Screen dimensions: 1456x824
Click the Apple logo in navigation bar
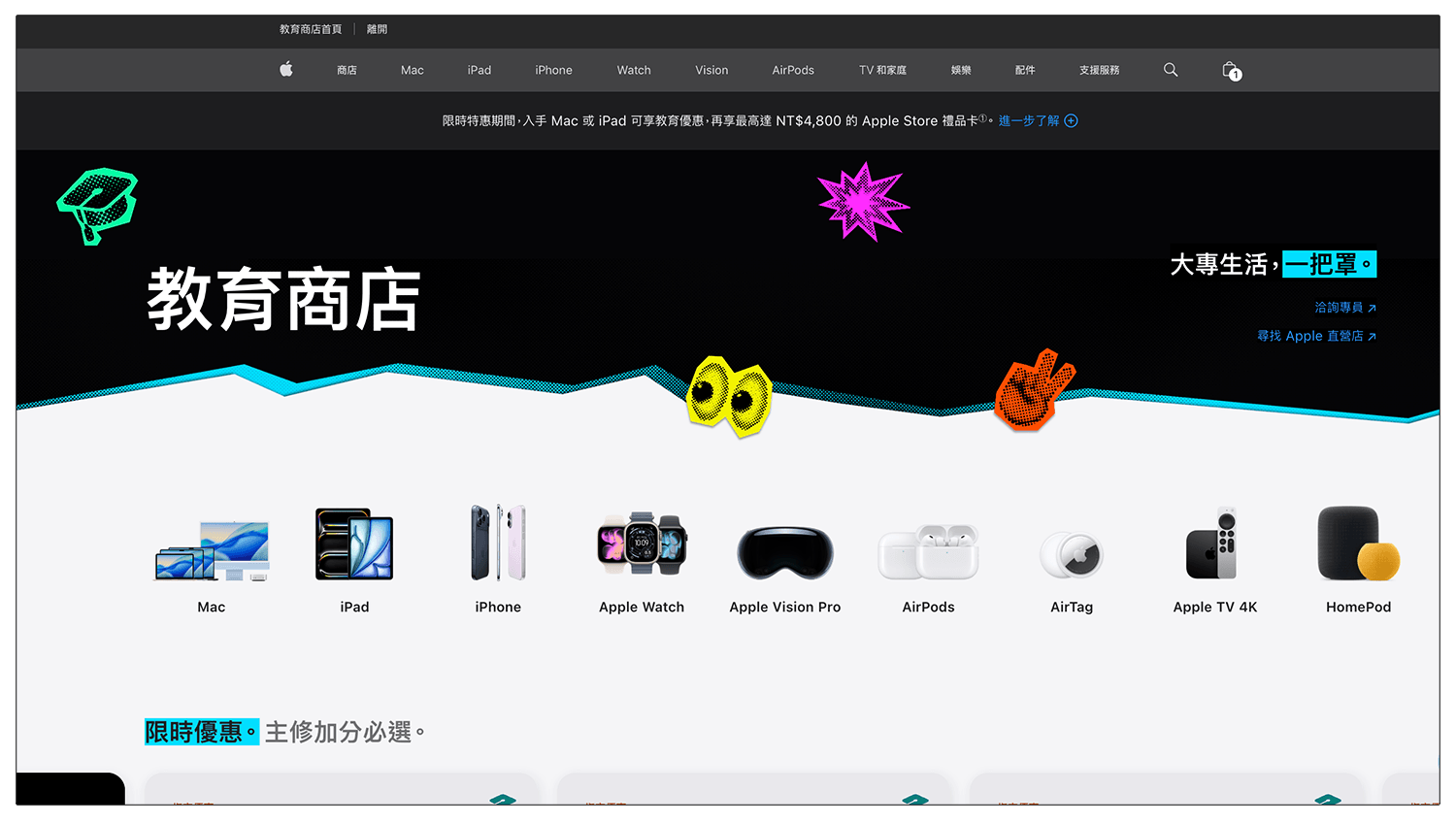coord(286,69)
